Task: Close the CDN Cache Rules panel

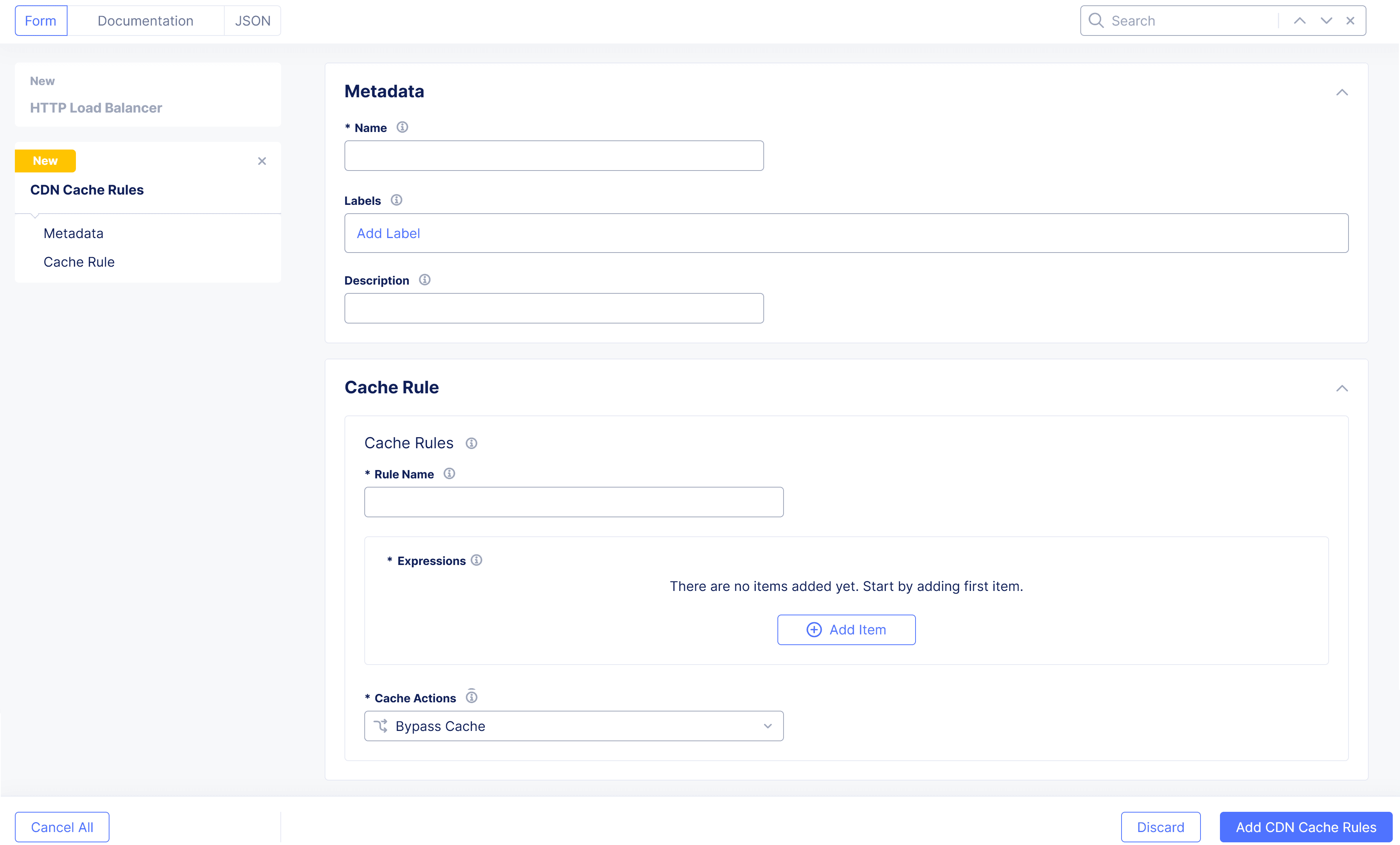Action: [x=262, y=161]
